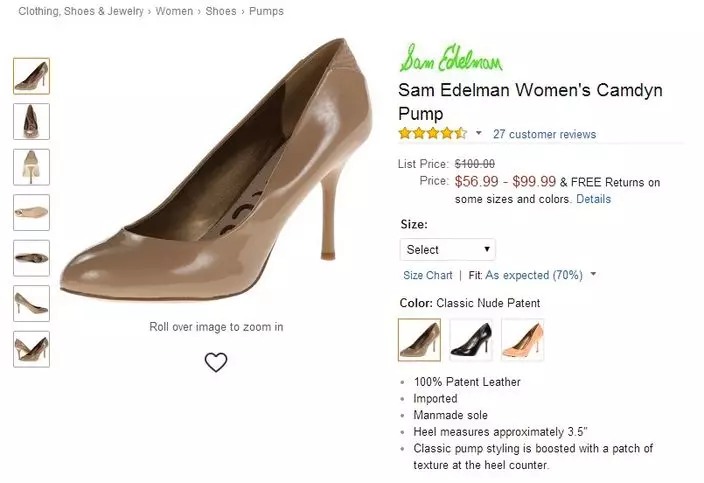Click the heart wishlist icon
The image size is (704, 483).
pos(216,362)
